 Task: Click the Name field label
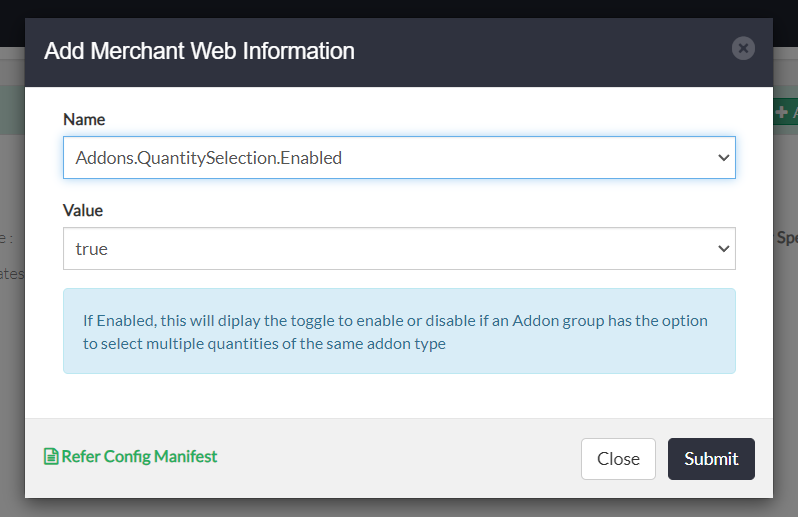coord(84,119)
